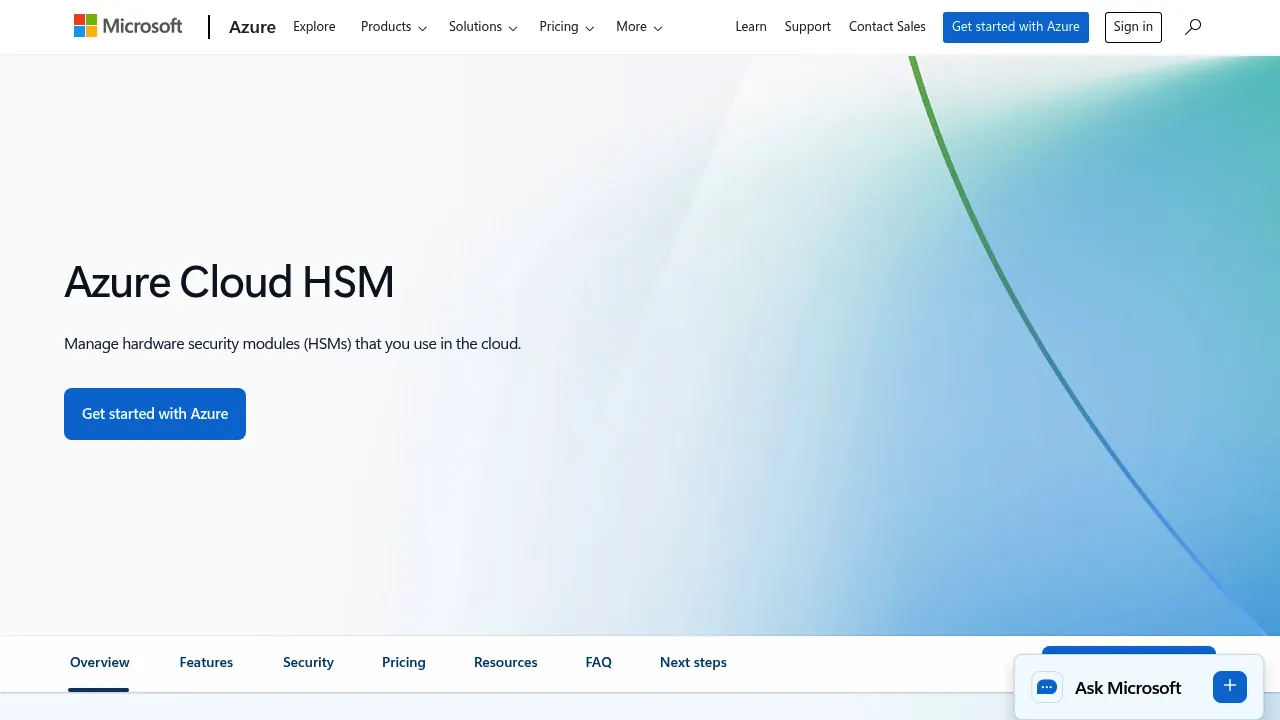Go to the FAQ tab

pyautogui.click(x=599, y=662)
